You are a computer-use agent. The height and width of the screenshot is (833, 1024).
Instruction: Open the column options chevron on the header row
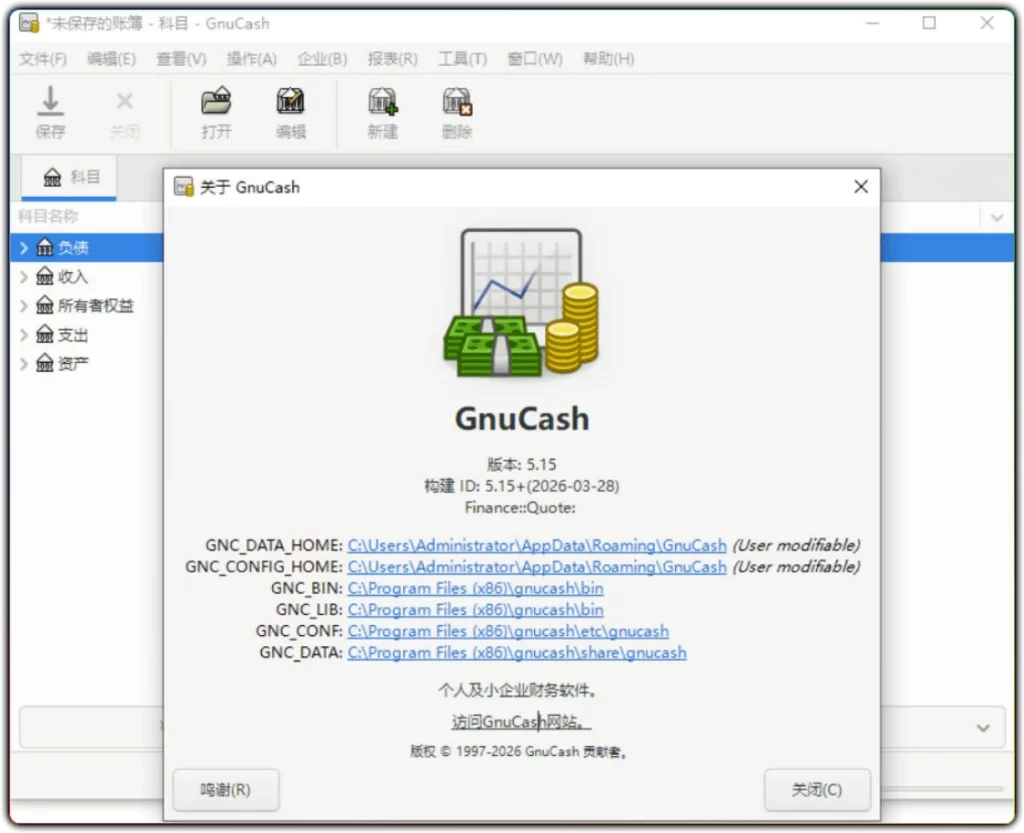coord(996,216)
